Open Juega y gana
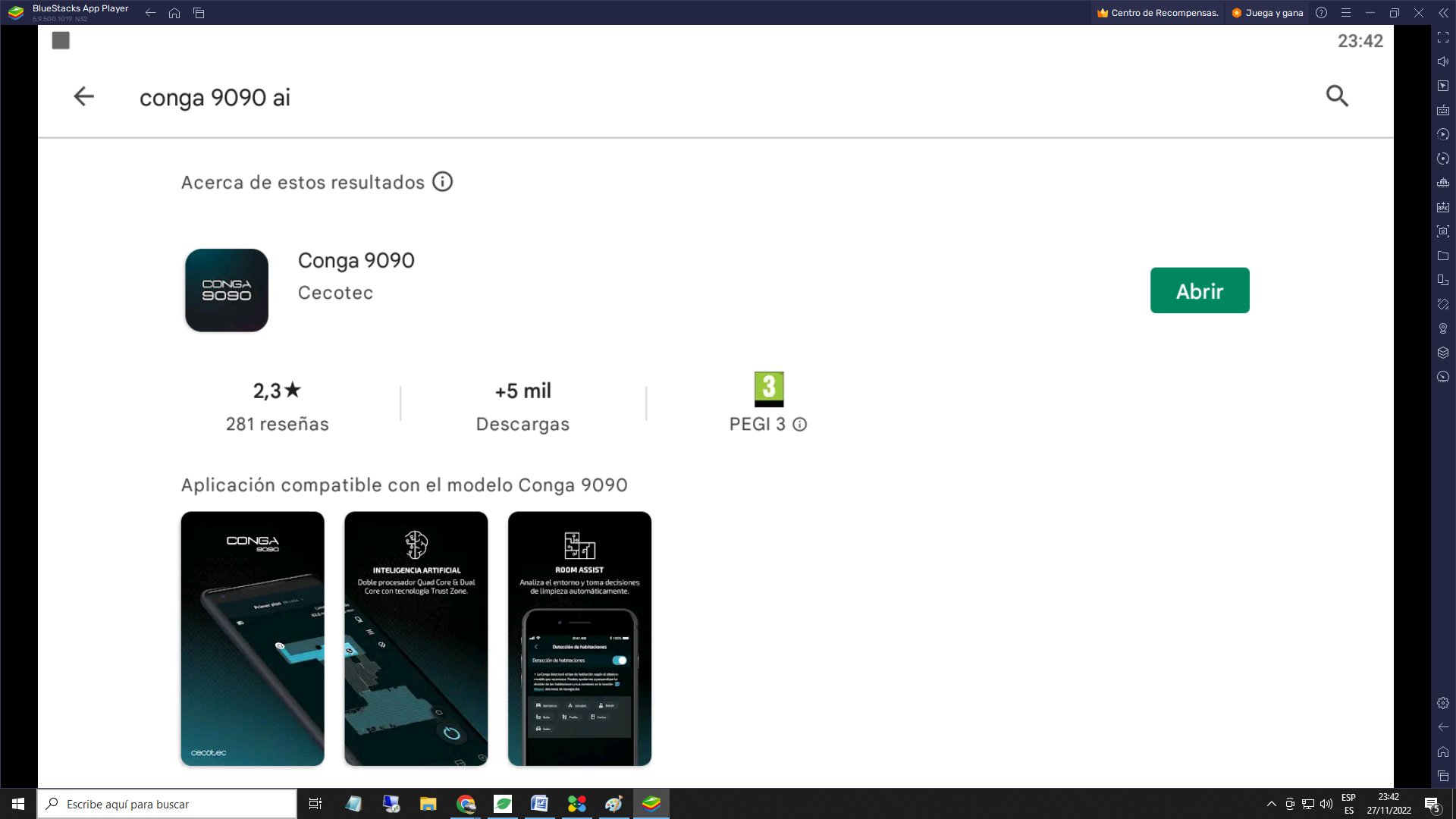Image resolution: width=1456 pixels, height=819 pixels. coord(1267,13)
